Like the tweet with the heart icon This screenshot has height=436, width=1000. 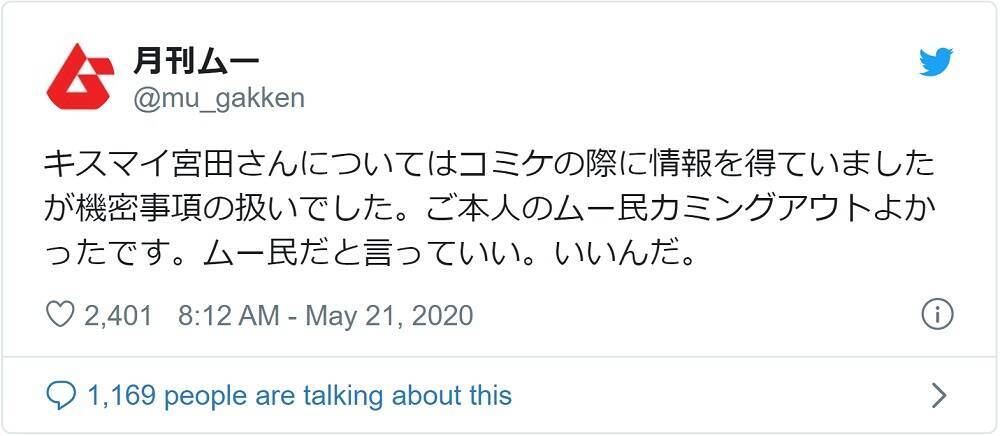[61, 315]
